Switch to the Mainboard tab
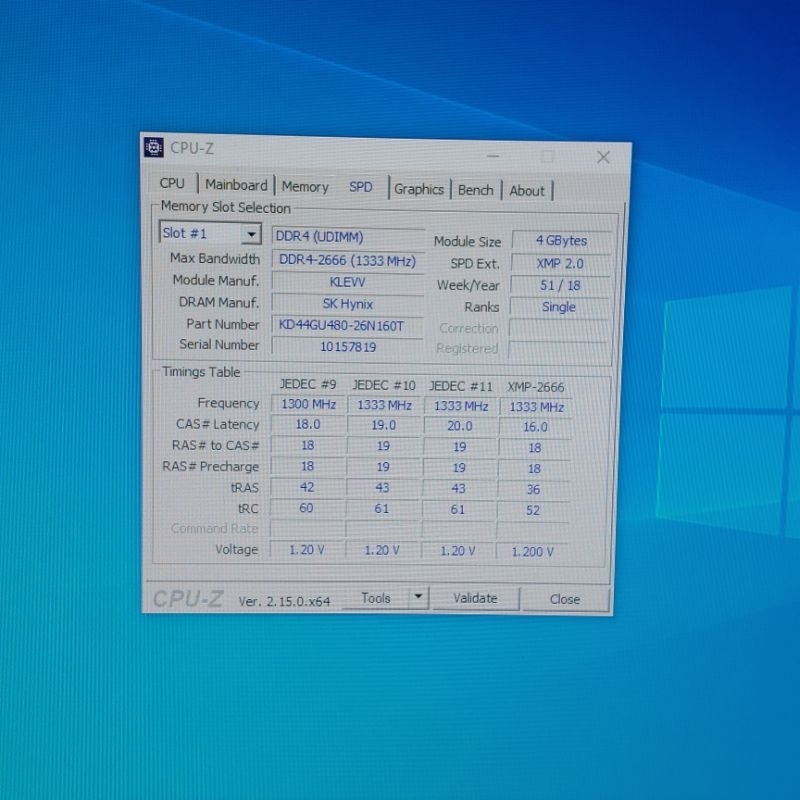This screenshot has width=800, height=800. click(x=236, y=185)
